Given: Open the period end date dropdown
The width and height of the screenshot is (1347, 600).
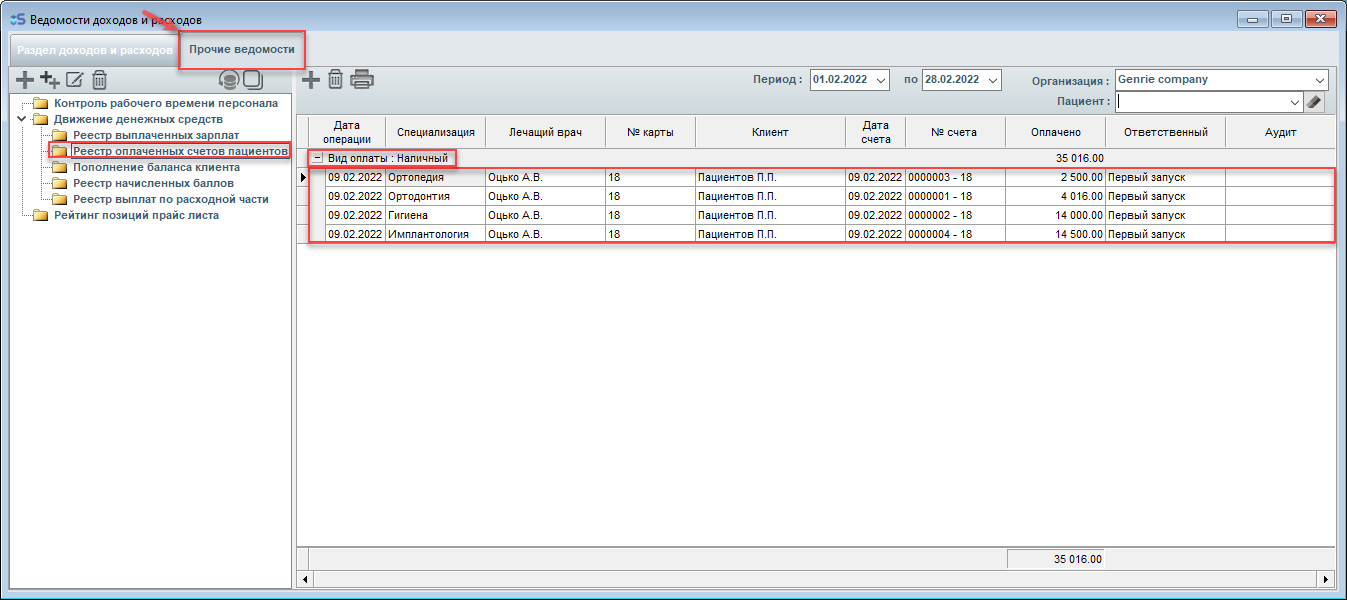Looking at the screenshot, I should point(993,80).
